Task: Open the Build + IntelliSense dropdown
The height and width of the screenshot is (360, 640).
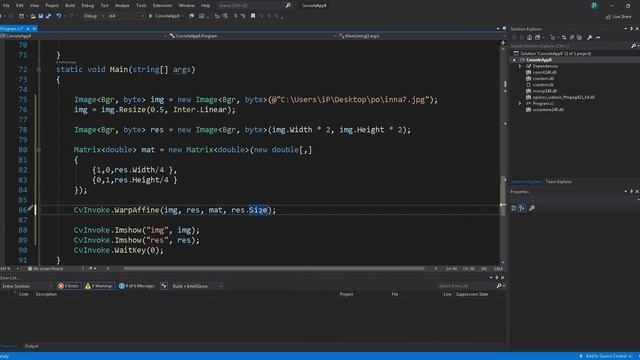Action: coord(197,286)
